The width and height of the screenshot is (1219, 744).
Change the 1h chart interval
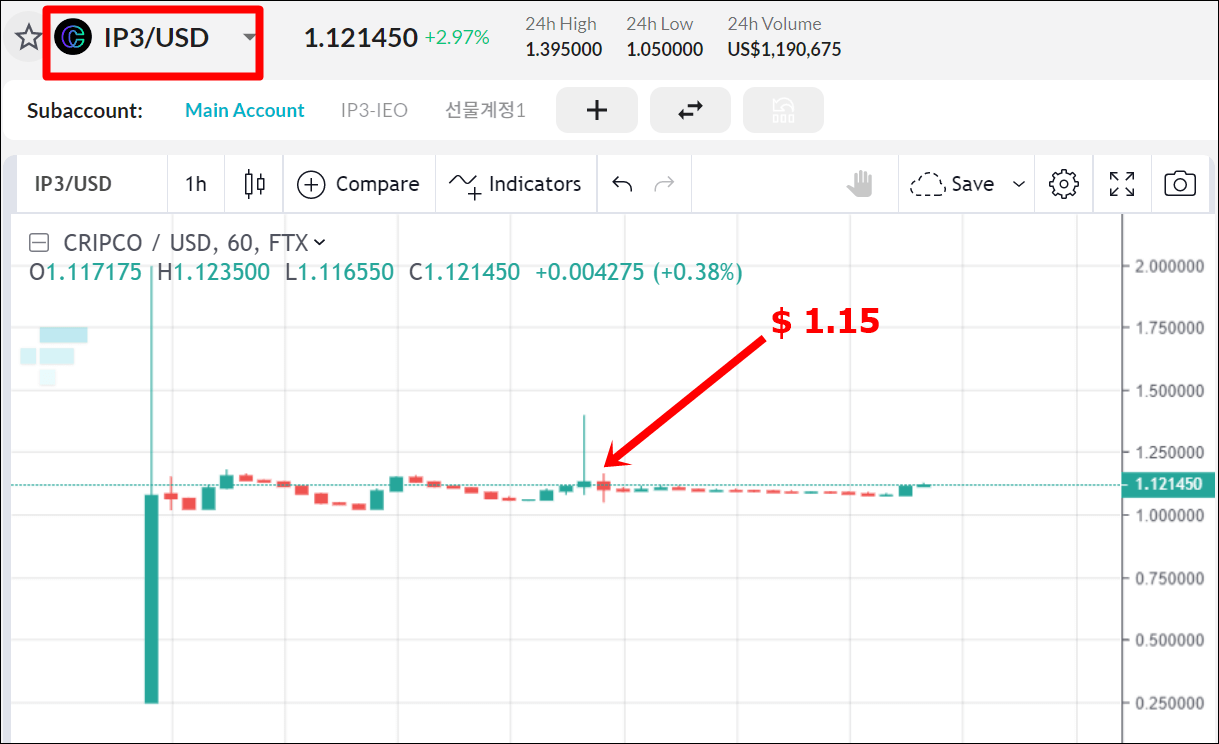[196, 184]
